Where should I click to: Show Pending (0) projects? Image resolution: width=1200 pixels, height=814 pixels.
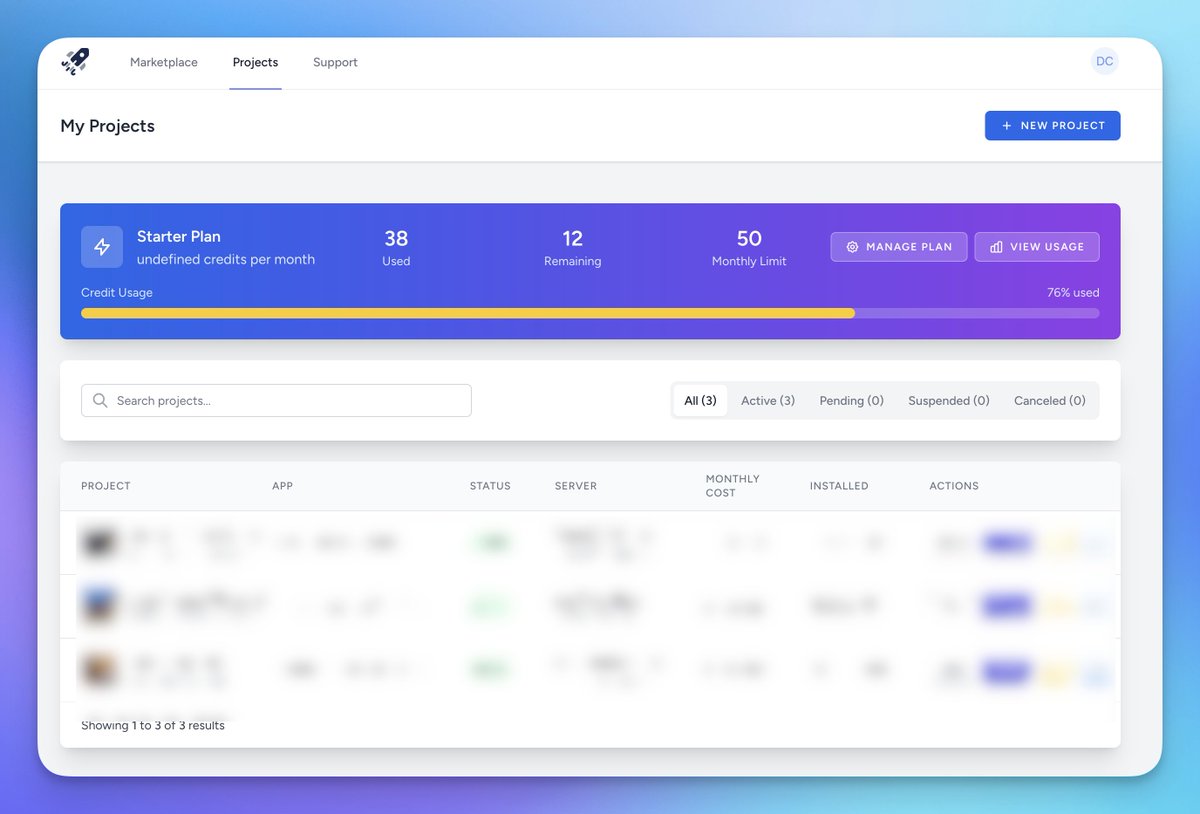coord(851,400)
